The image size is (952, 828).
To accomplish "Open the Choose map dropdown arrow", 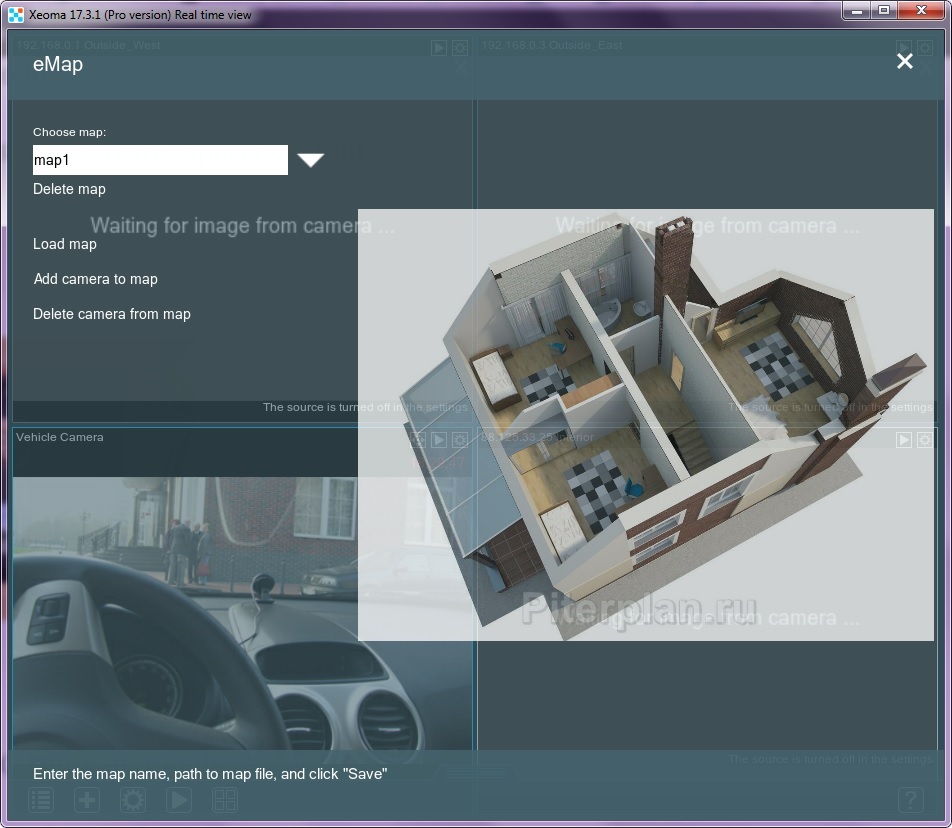I will click(x=311, y=160).
